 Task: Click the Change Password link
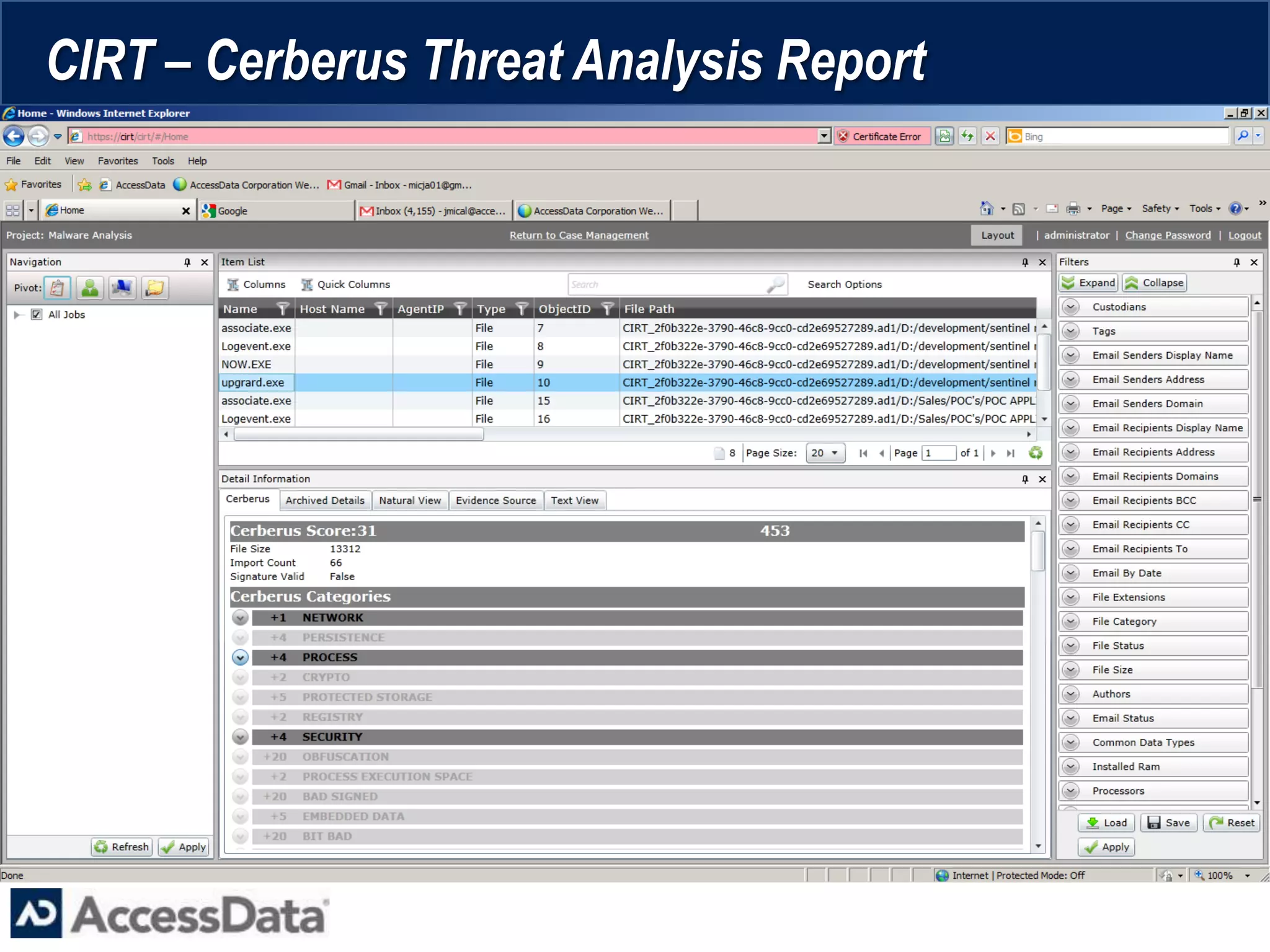click(x=1168, y=236)
